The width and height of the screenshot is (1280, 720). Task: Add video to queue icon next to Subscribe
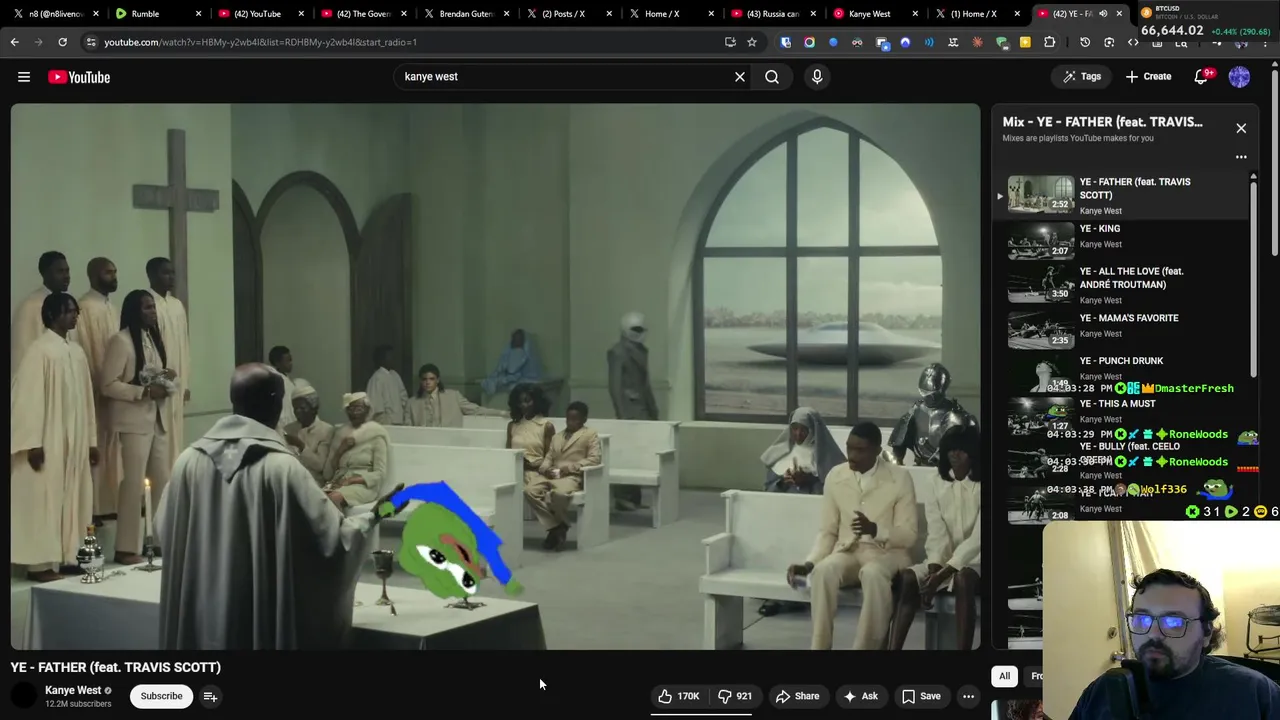(x=210, y=696)
